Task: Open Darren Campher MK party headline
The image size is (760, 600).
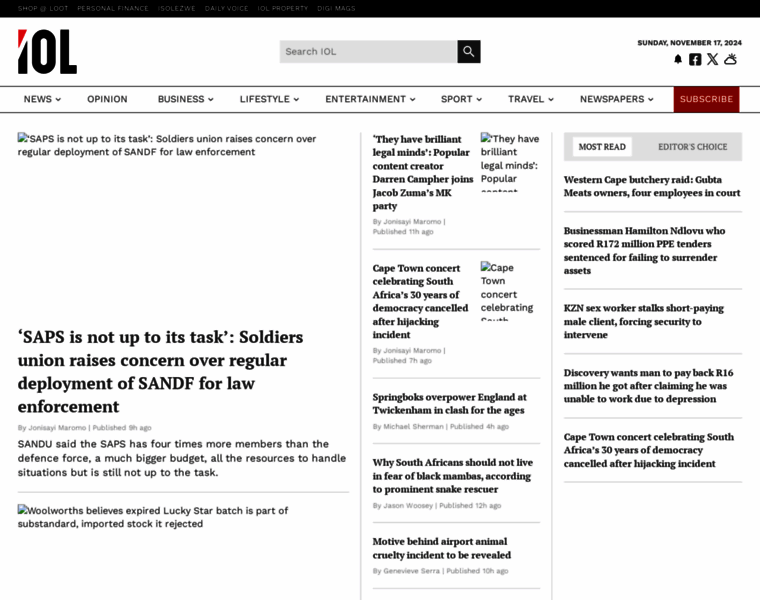Action: coord(423,173)
